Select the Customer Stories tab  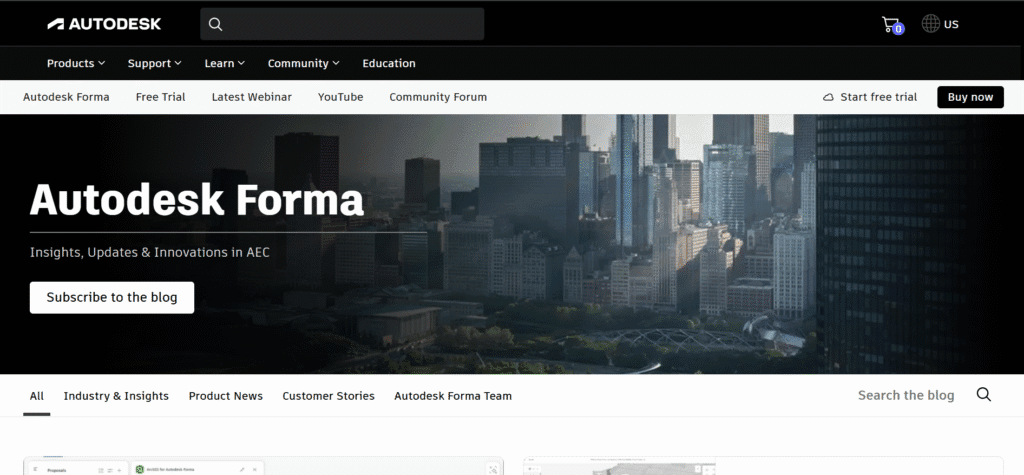(x=328, y=396)
